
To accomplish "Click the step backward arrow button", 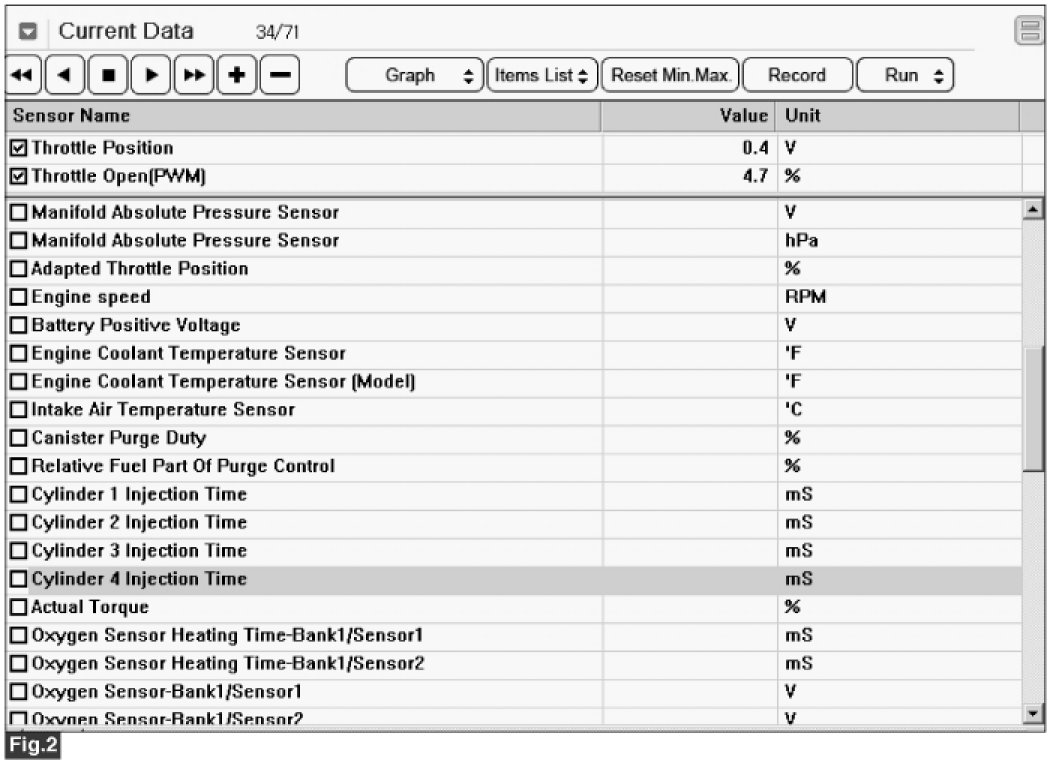I will [65, 76].
